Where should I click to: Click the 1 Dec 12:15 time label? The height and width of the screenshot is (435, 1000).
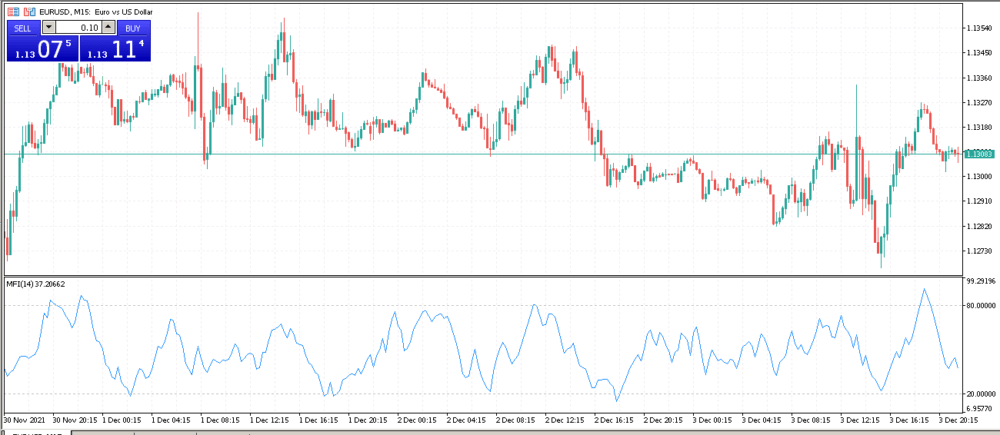pyautogui.click(x=270, y=420)
